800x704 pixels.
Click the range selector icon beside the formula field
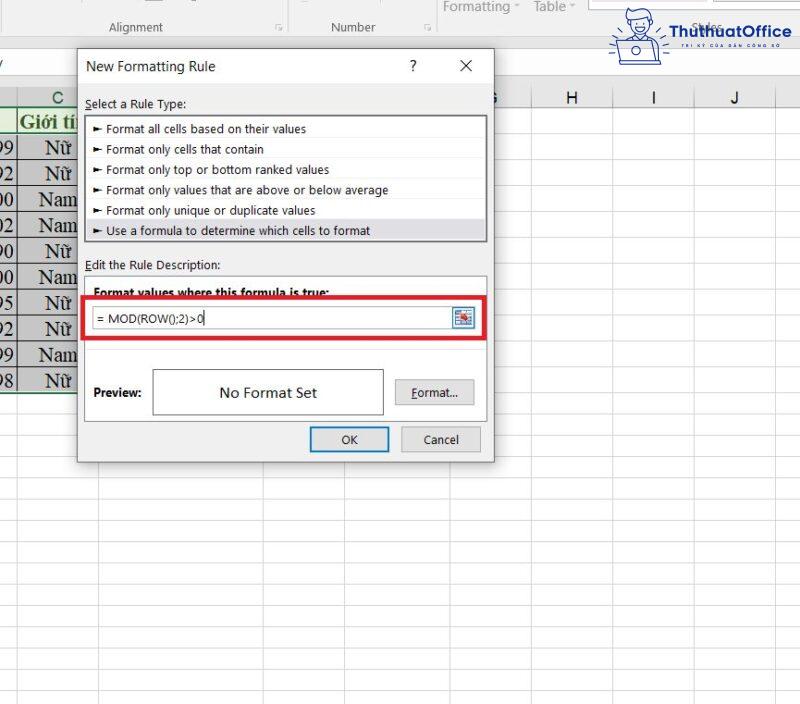pyautogui.click(x=463, y=316)
